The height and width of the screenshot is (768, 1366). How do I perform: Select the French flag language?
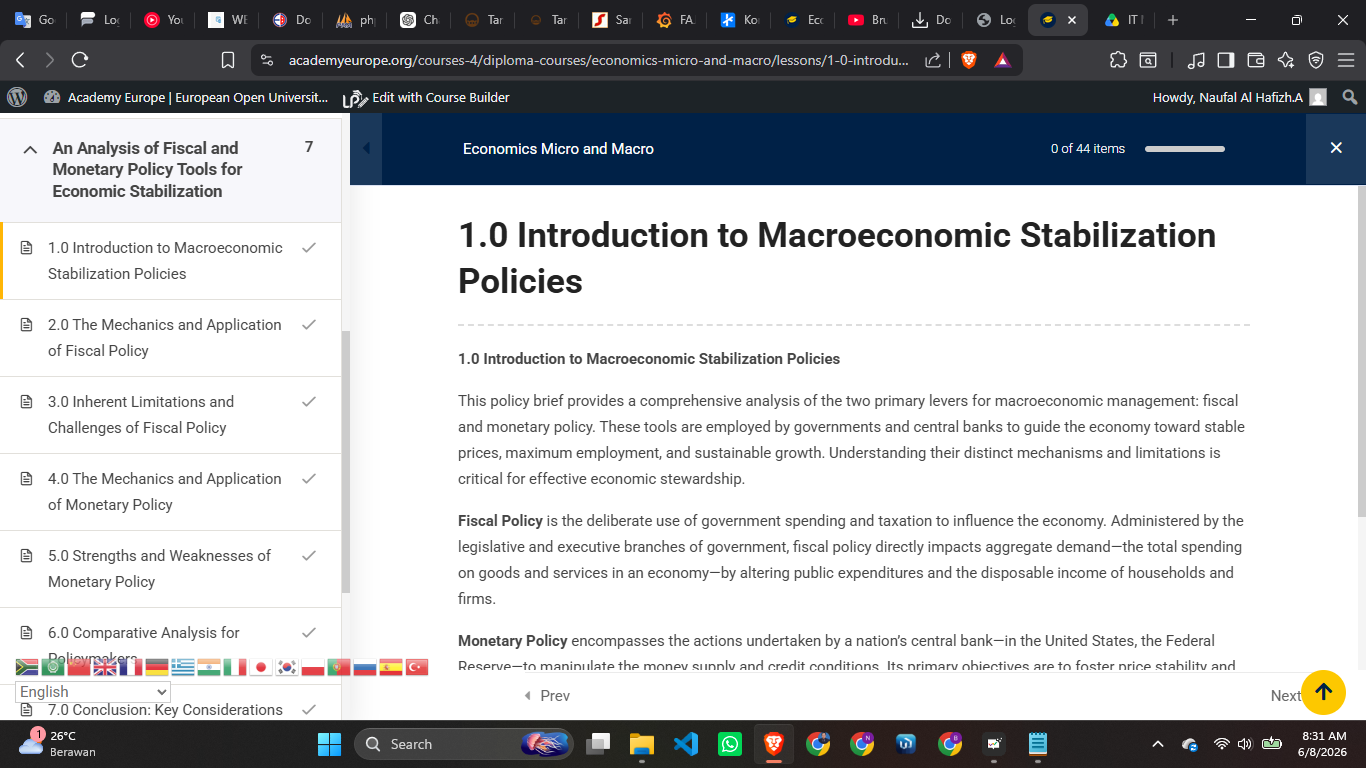coord(131,667)
